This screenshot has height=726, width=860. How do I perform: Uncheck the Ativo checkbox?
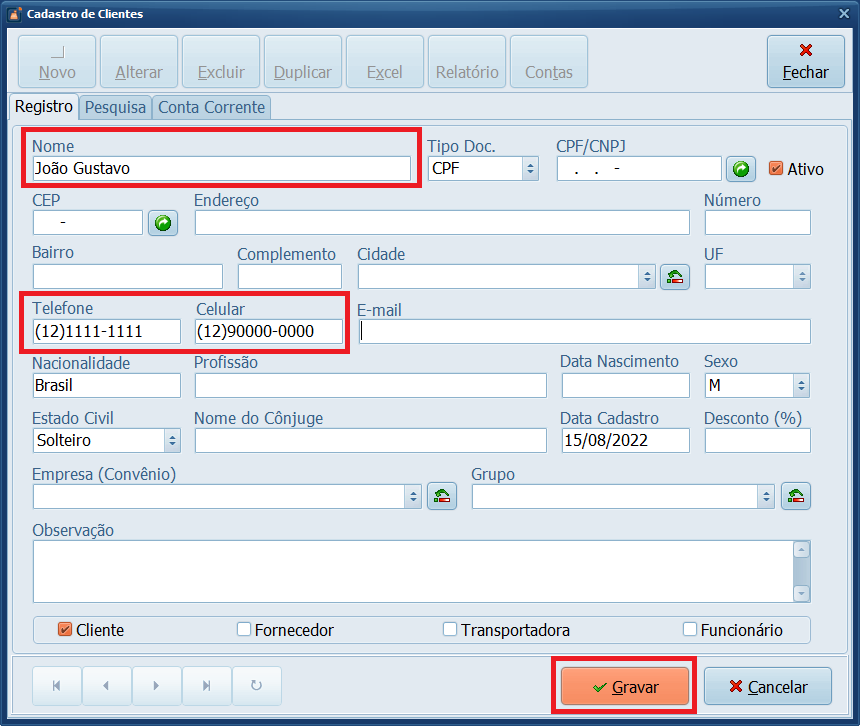point(776,169)
